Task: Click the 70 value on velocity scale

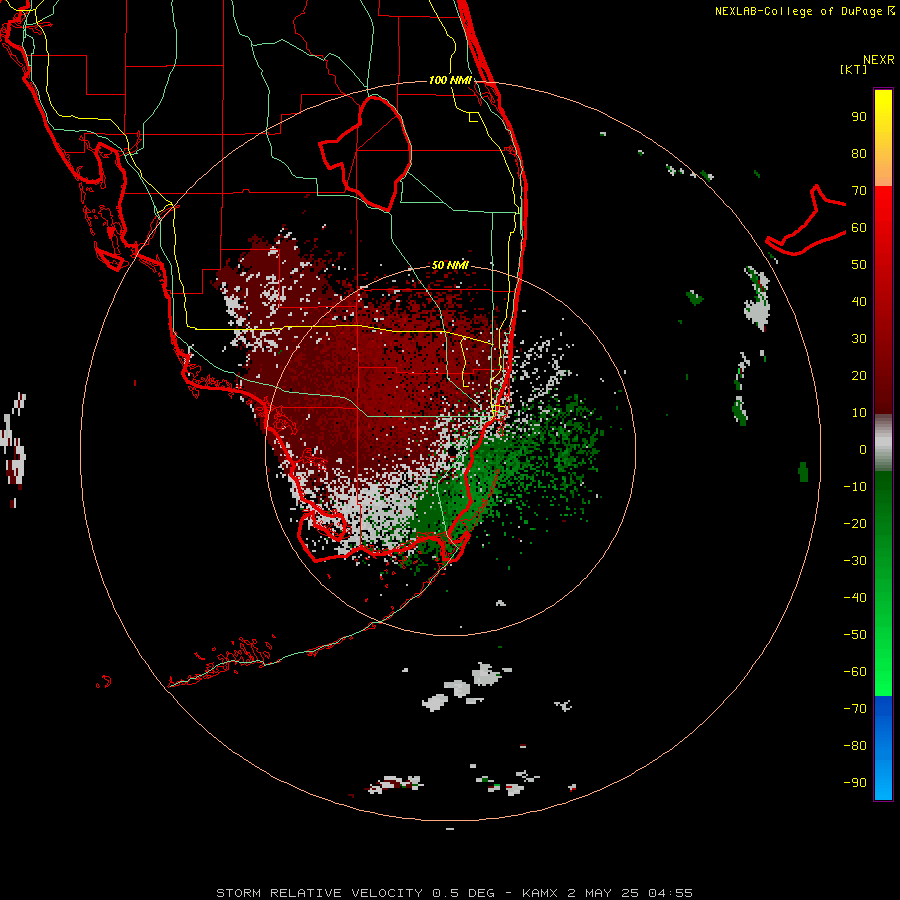Action: [x=859, y=191]
